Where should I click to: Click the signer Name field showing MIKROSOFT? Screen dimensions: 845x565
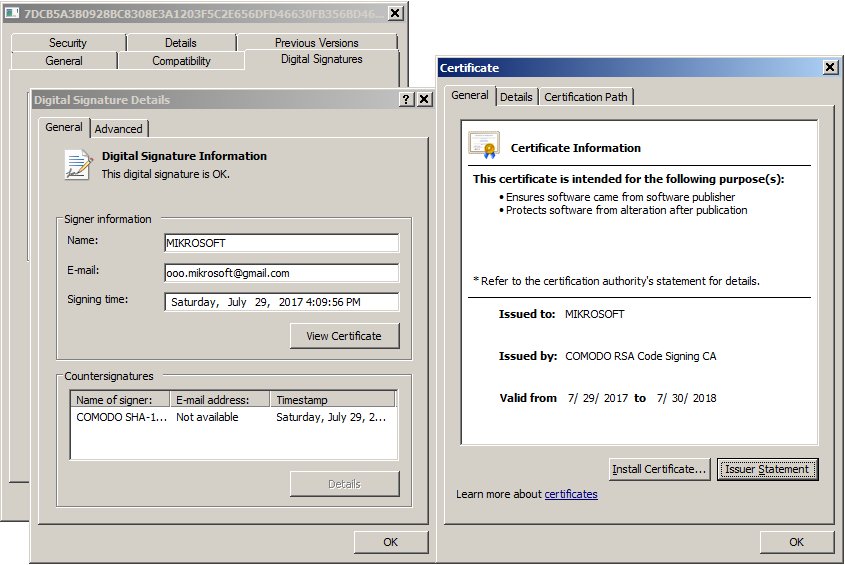281,243
